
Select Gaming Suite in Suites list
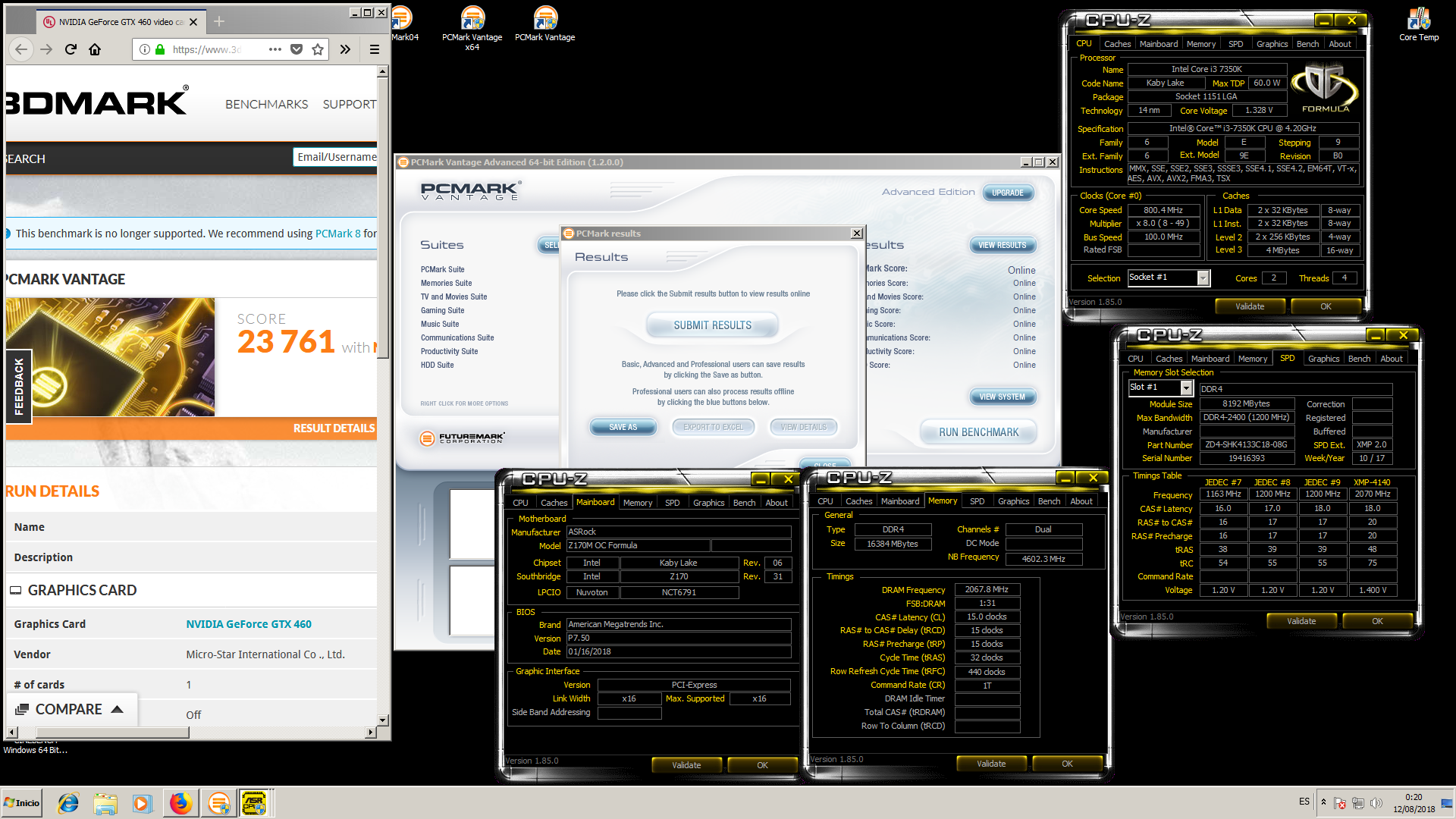(442, 310)
